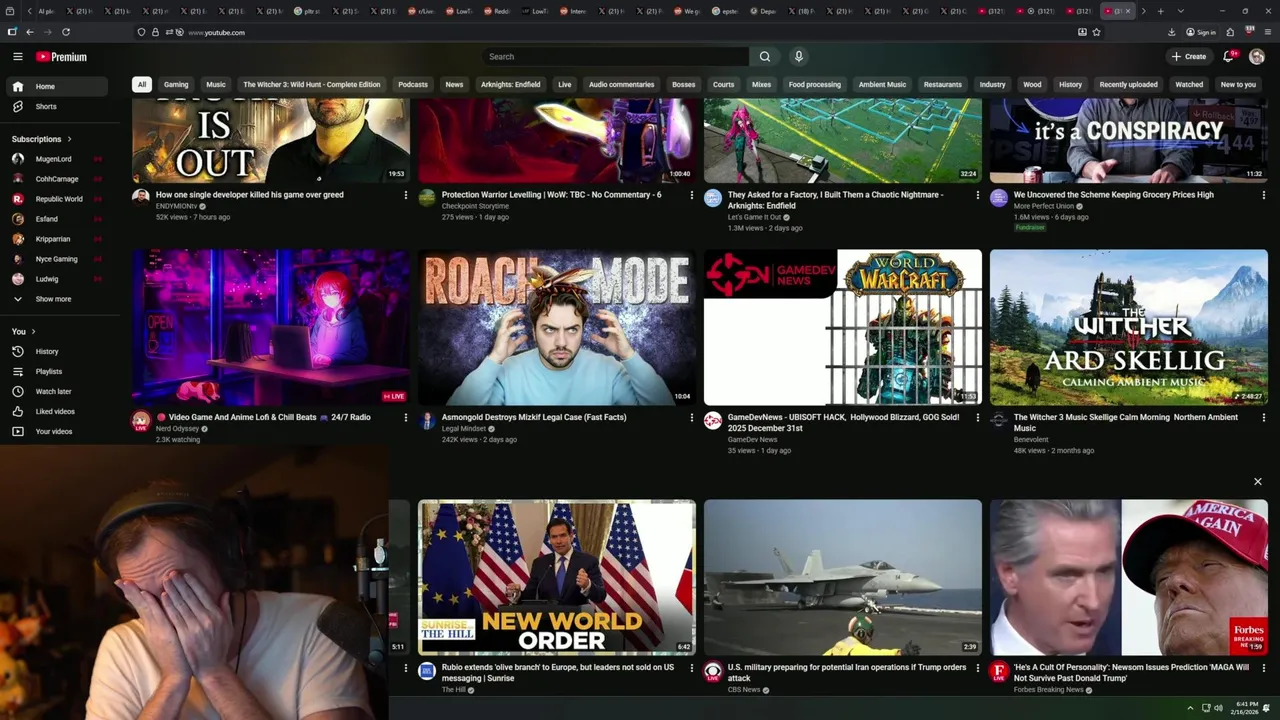The height and width of the screenshot is (720, 1280).
Task: Start voice search with the microphone icon
Action: [x=798, y=57]
